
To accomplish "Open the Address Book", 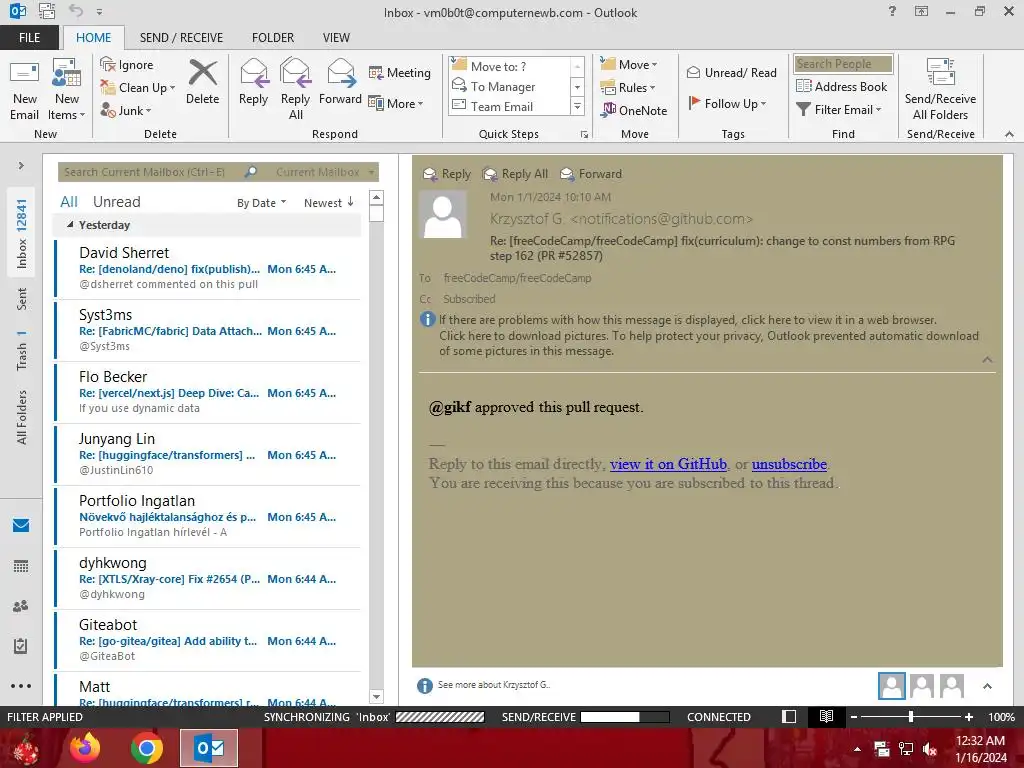I will (842, 86).
